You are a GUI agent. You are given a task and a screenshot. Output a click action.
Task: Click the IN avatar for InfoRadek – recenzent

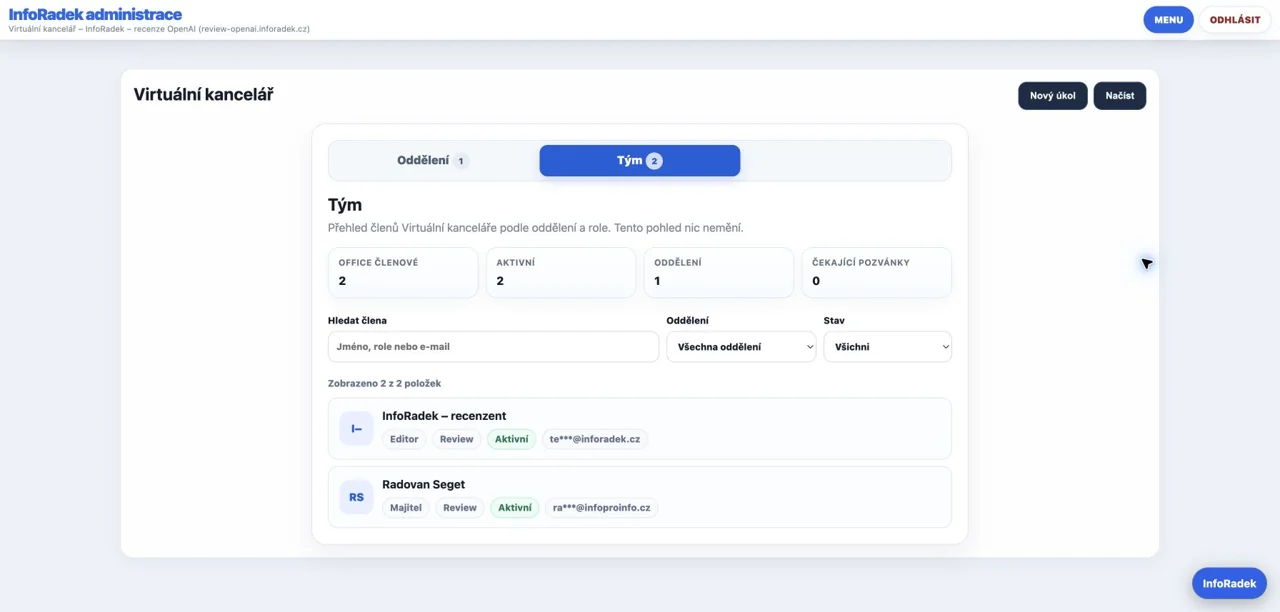tap(356, 429)
